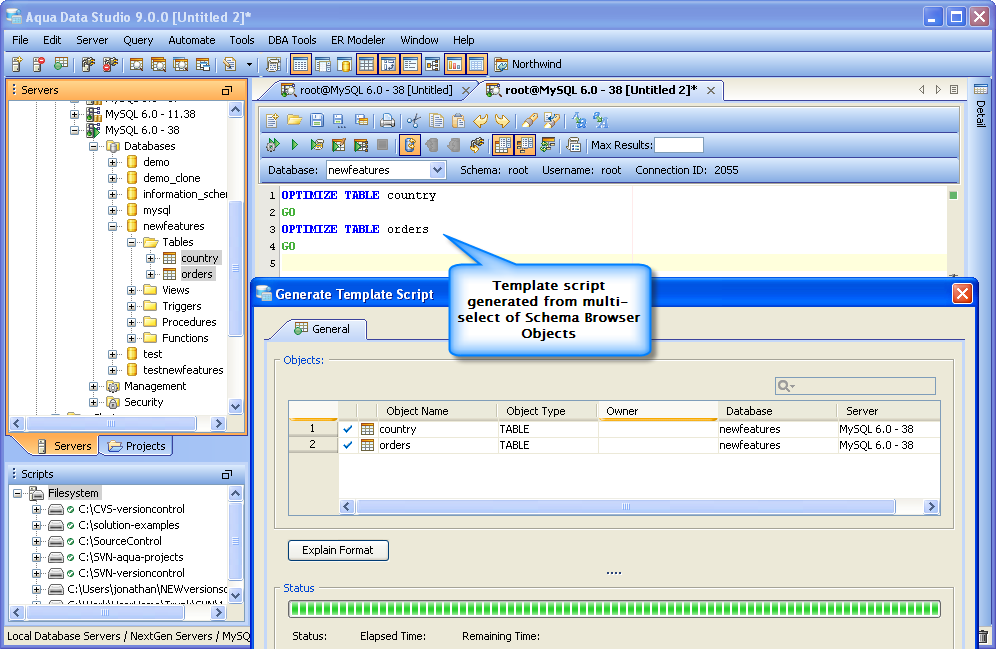Toggle the checkmark for country row
This screenshot has width=996, height=649.
pyautogui.click(x=348, y=429)
